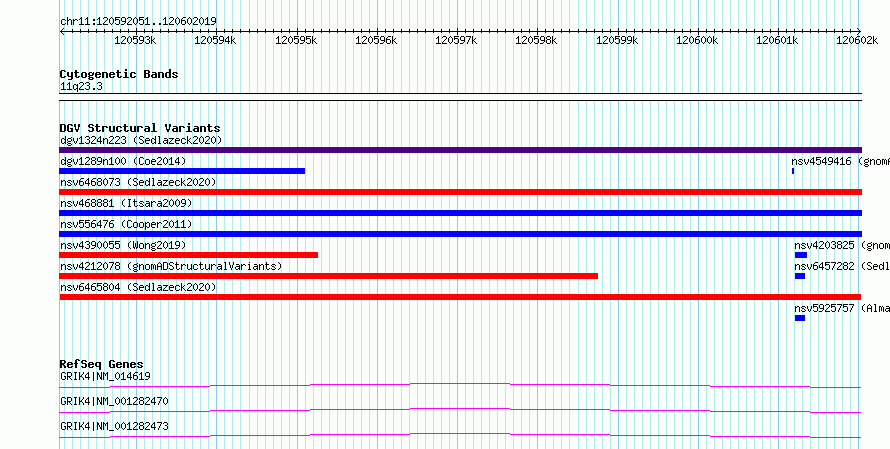Click the tiny nsv4549416 blue marker
This screenshot has height=449, width=890.
[x=793, y=171]
